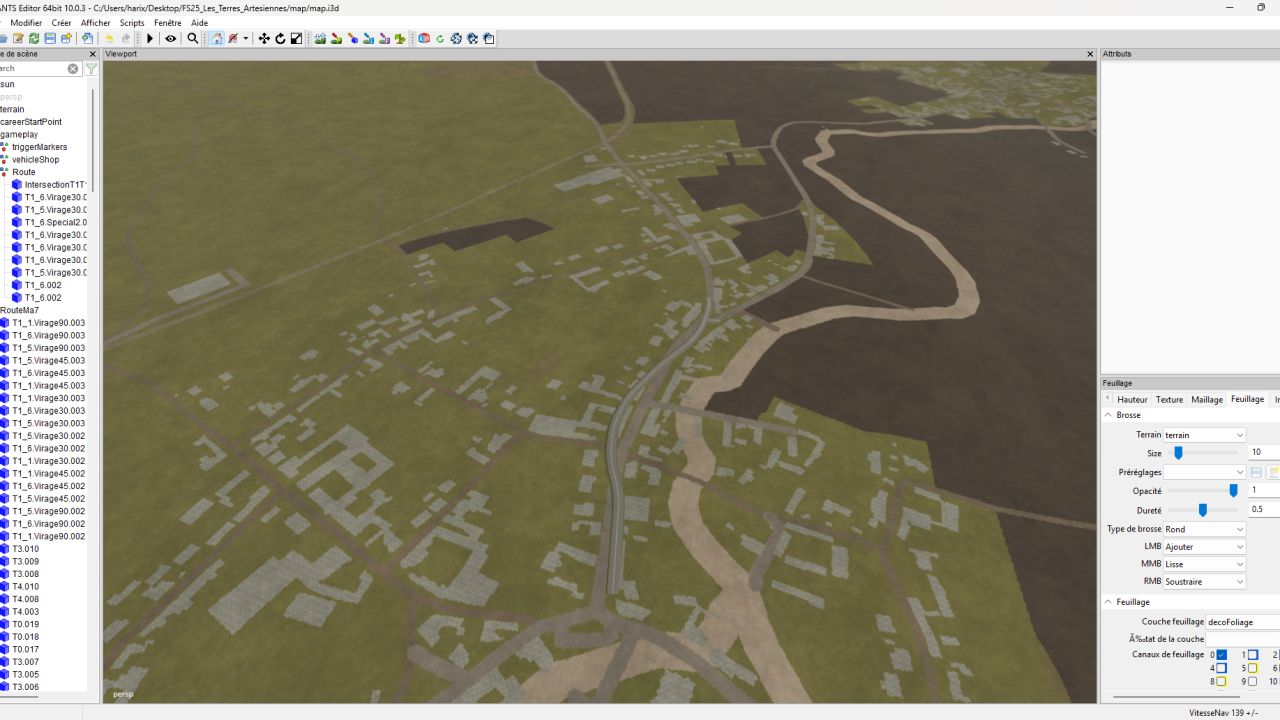Select the terrain paint brush with red tip
The height and width of the screenshot is (720, 1280).
(x=336, y=39)
